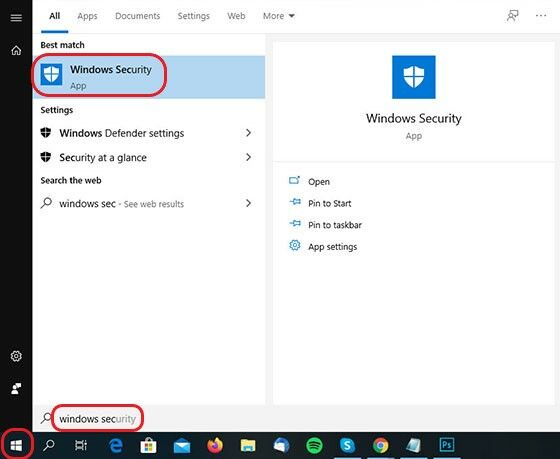
Task: Switch to the Documents tab
Action: (138, 16)
